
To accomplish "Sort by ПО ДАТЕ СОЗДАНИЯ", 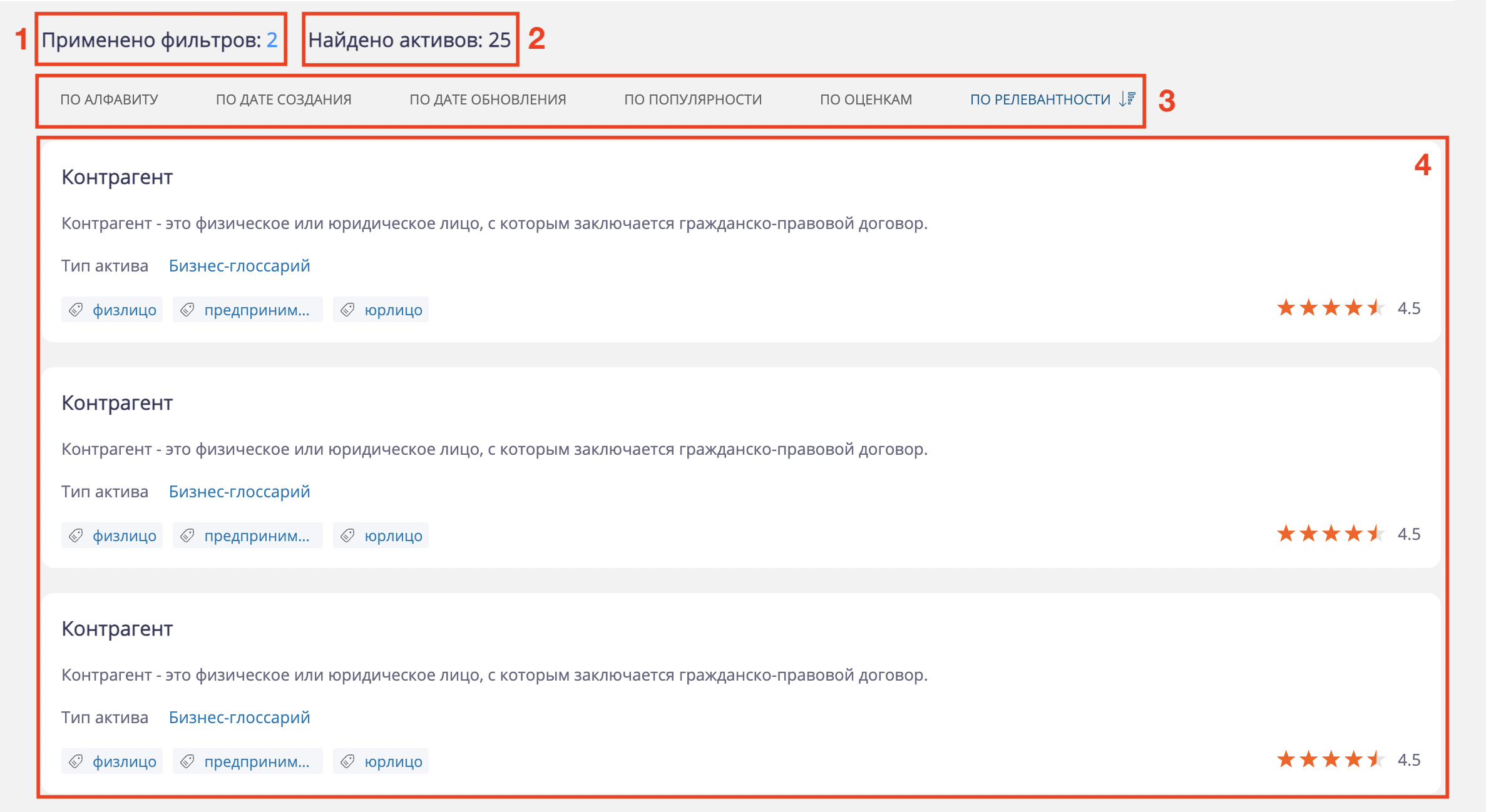I will click(284, 99).
